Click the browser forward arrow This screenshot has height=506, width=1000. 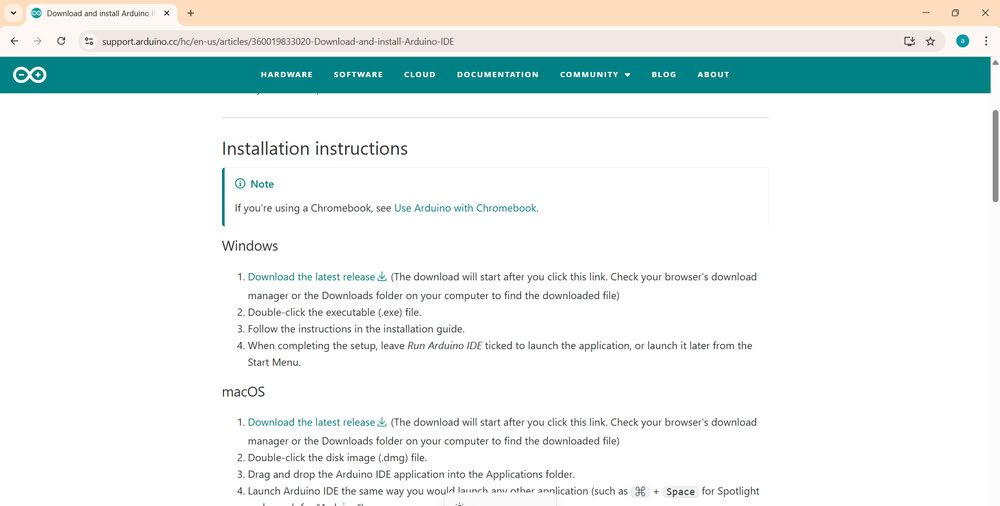coord(38,41)
